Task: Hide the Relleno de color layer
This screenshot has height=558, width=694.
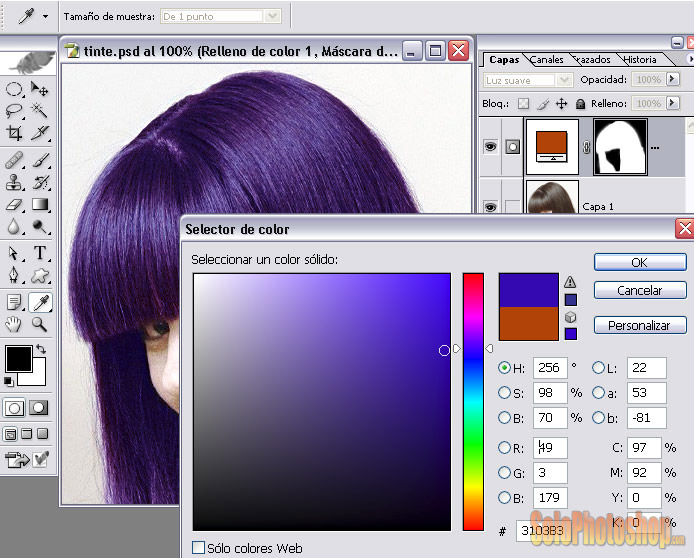Action: pyautogui.click(x=490, y=146)
